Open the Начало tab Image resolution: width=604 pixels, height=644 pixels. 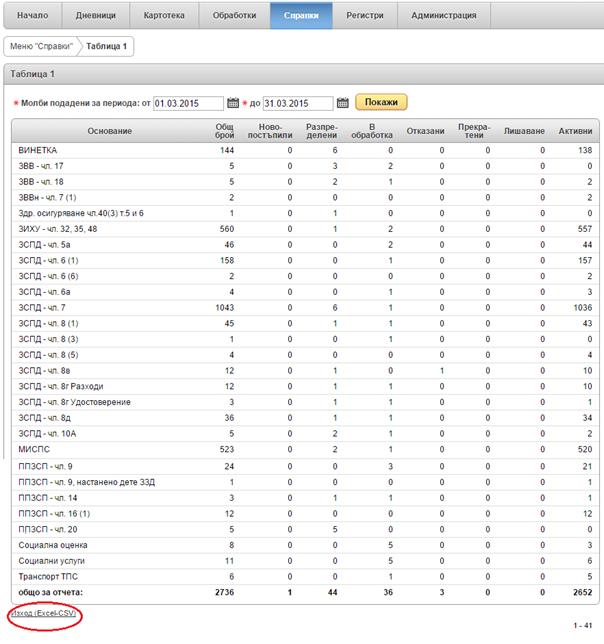pos(32,16)
